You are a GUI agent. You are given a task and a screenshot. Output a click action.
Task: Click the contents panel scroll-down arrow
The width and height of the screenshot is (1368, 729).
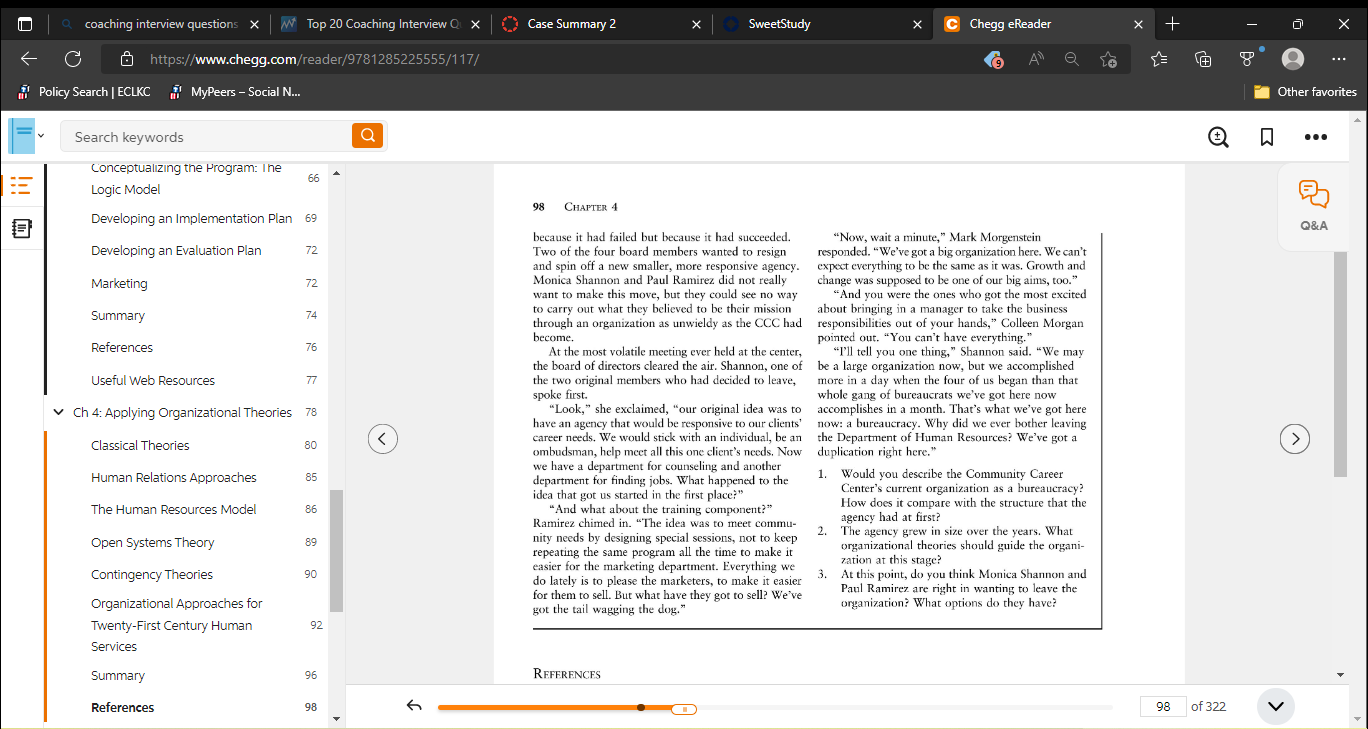point(337,717)
